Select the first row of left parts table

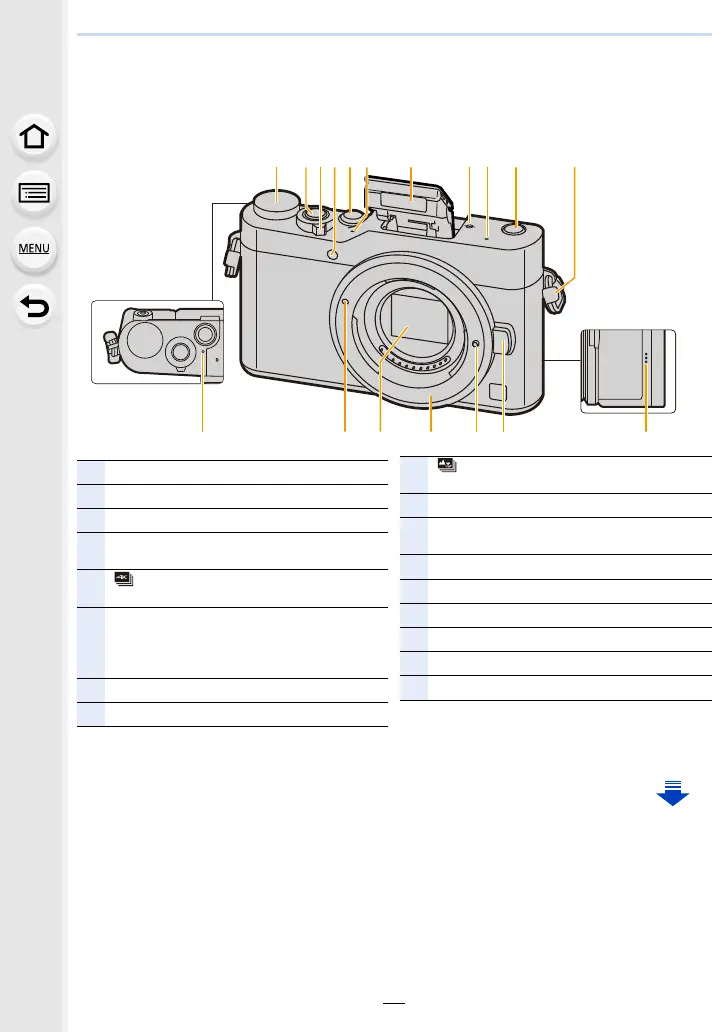point(232,473)
